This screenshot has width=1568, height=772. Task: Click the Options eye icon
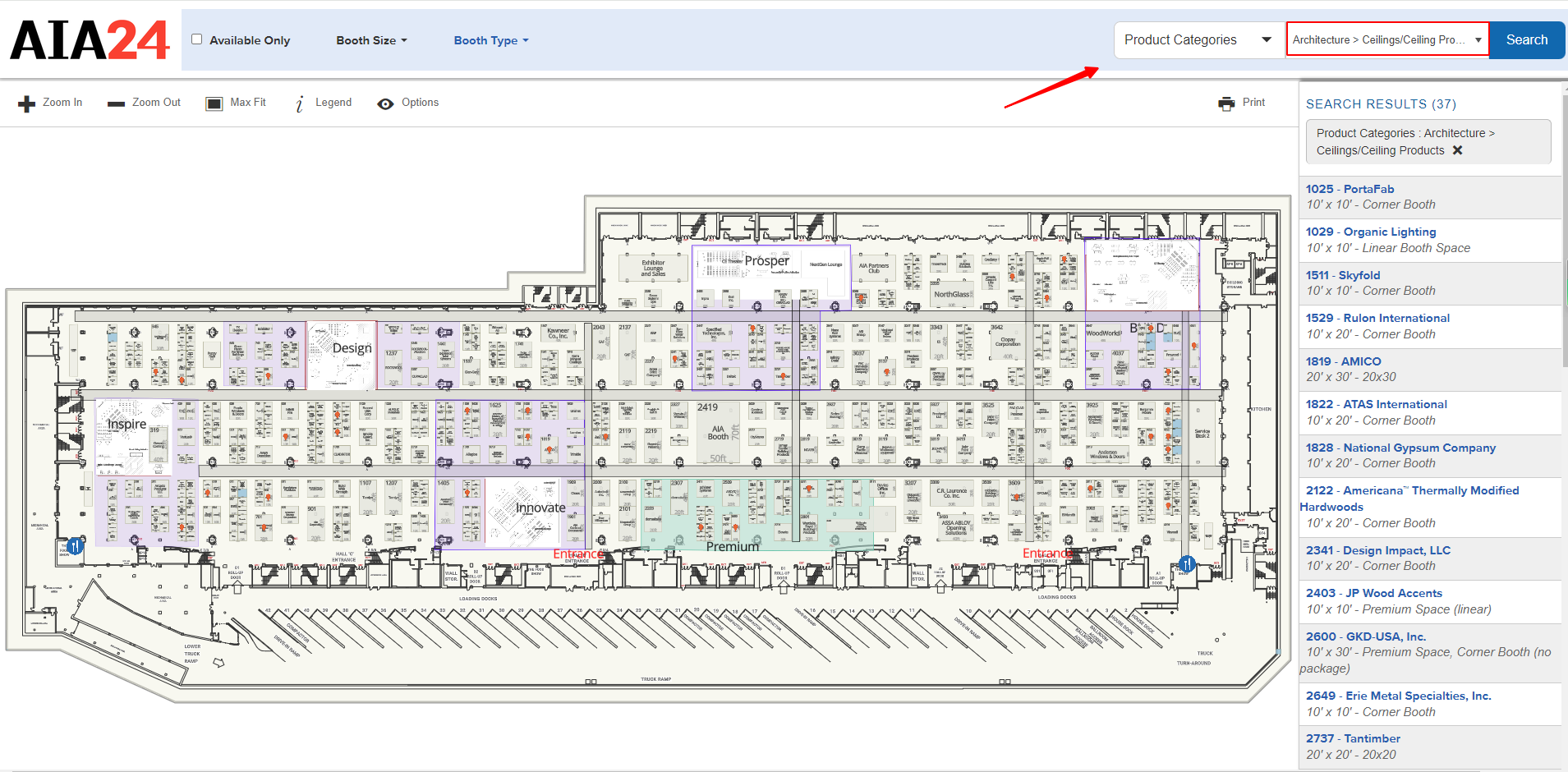[385, 103]
